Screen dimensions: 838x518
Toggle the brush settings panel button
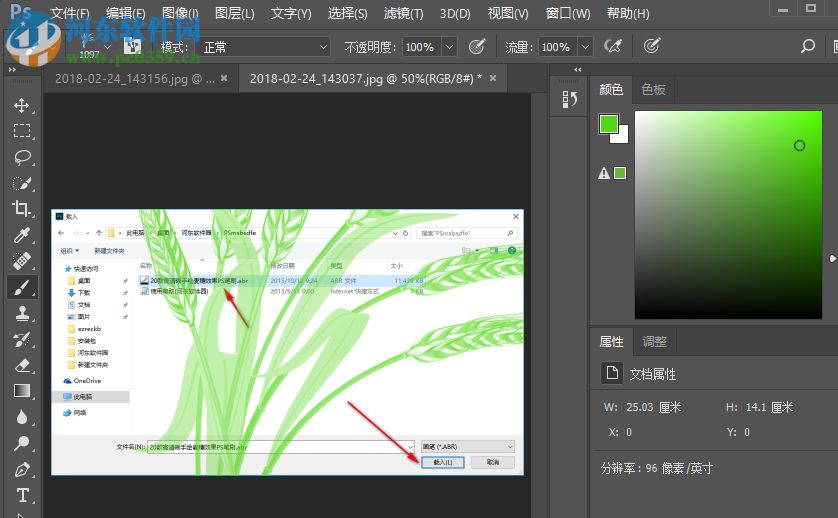pyautogui.click(x=131, y=47)
